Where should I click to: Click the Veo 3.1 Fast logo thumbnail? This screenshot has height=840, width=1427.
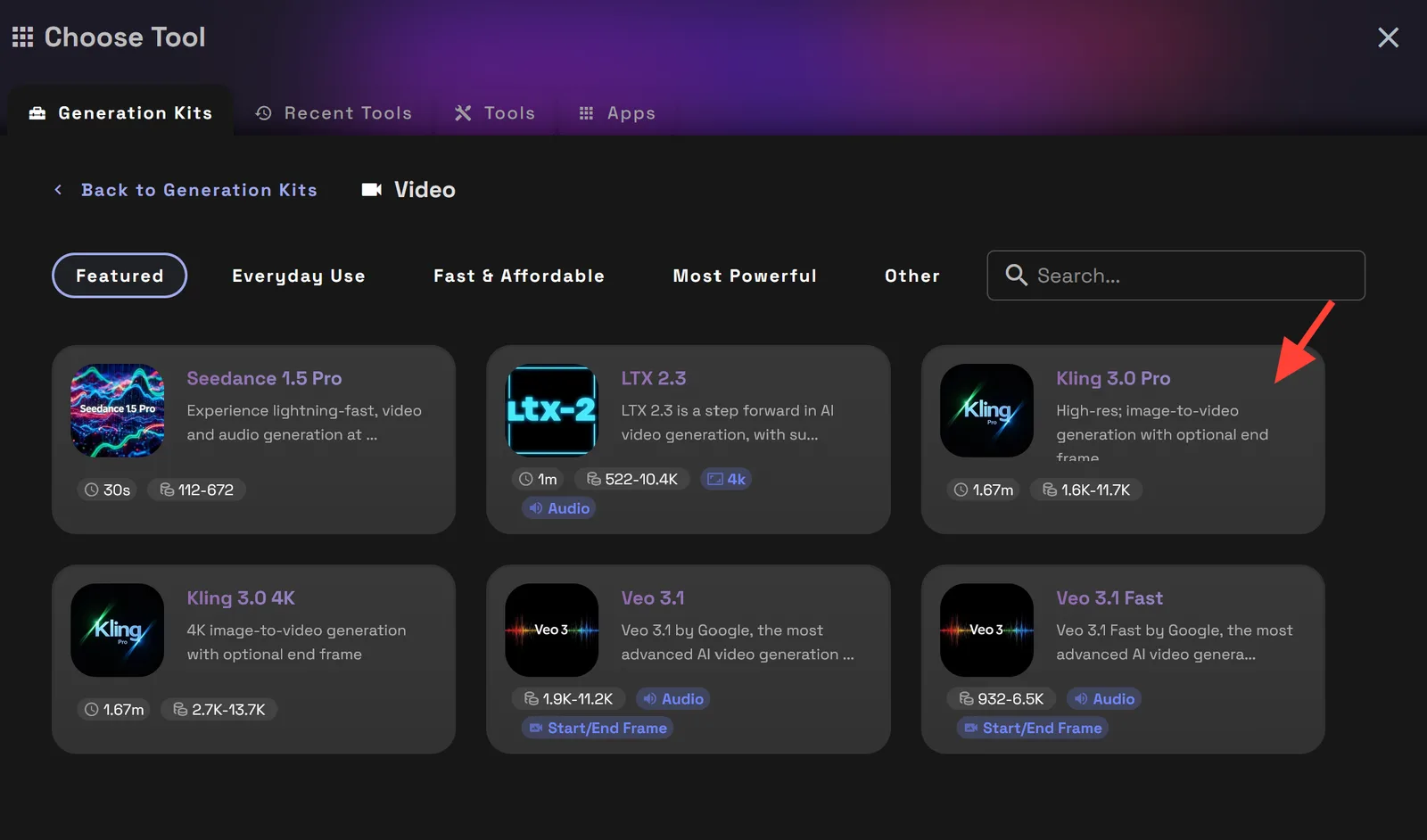(x=986, y=630)
